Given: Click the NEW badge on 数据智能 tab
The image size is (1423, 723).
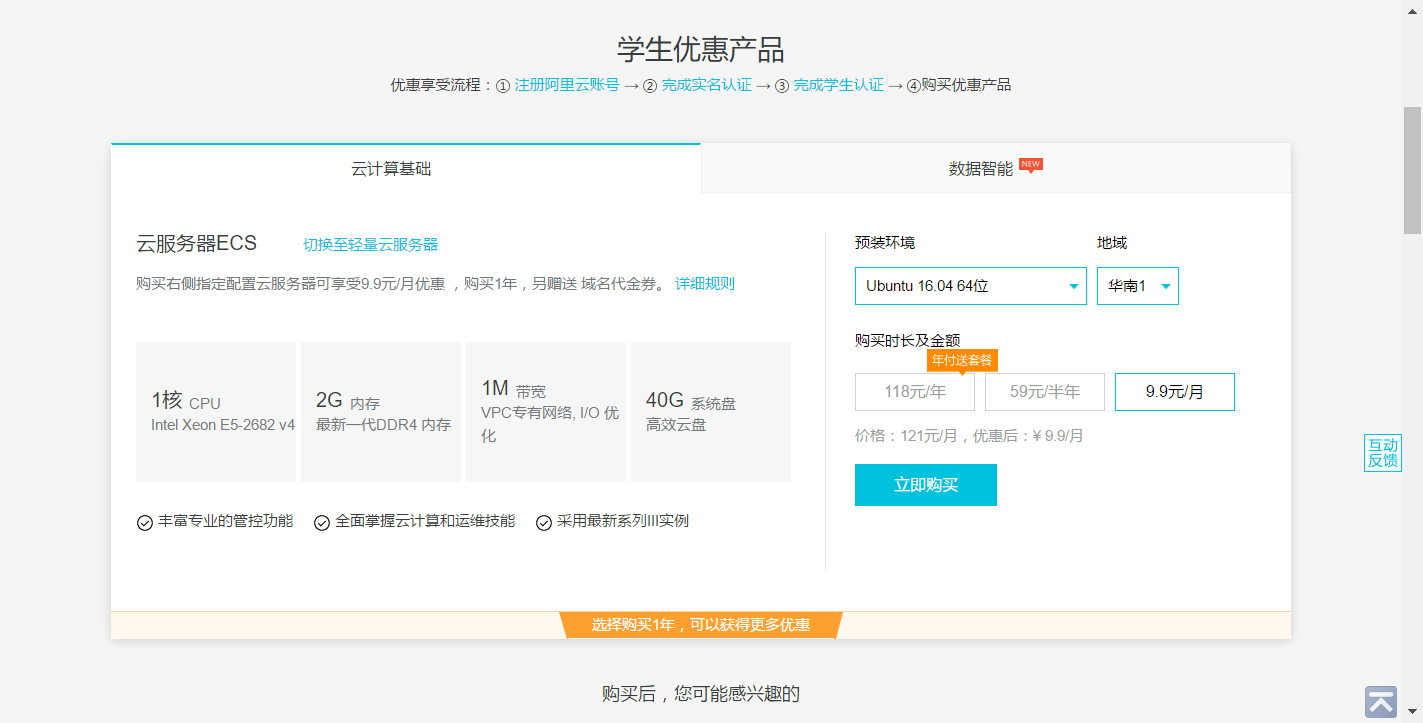Looking at the screenshot, I should point(1031,164).
